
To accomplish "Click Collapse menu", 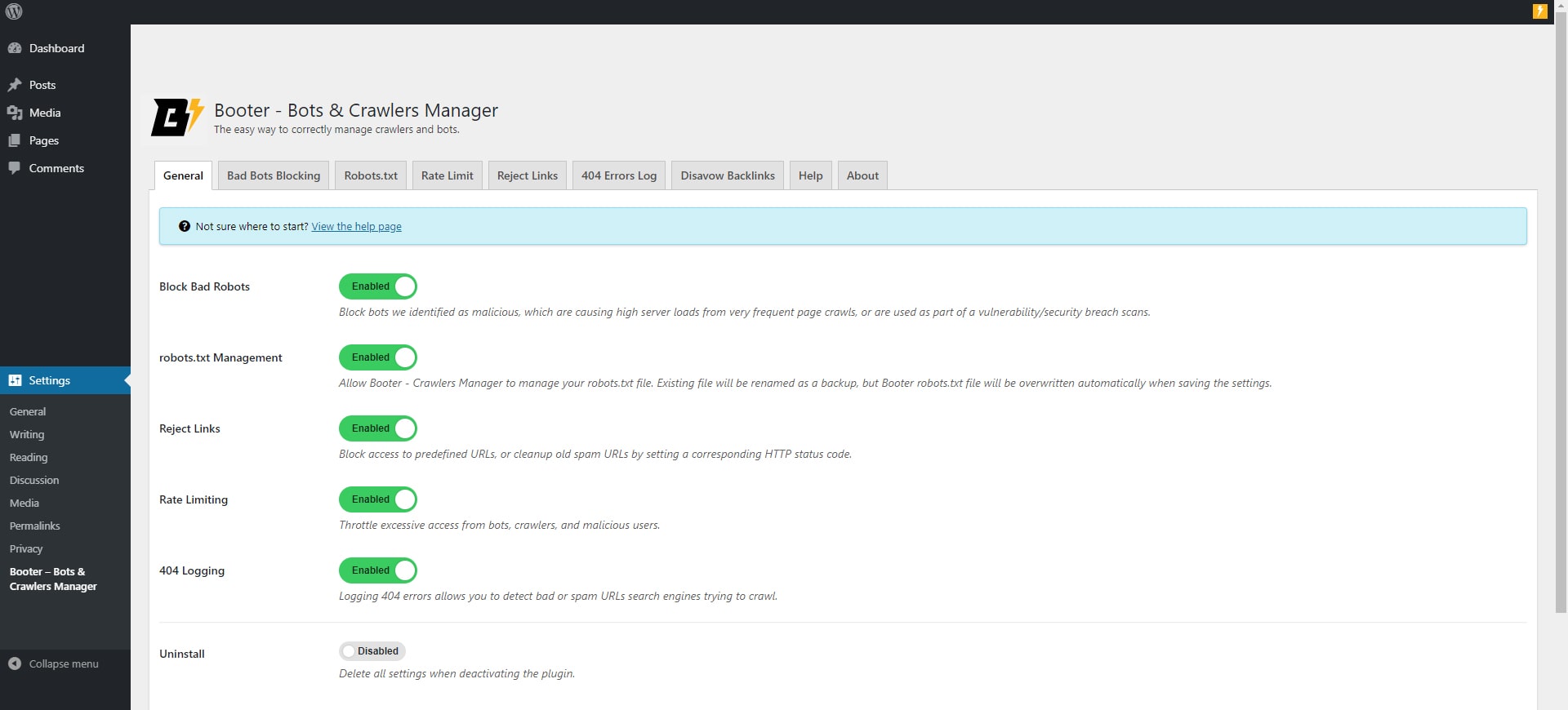I will [65, 663].
